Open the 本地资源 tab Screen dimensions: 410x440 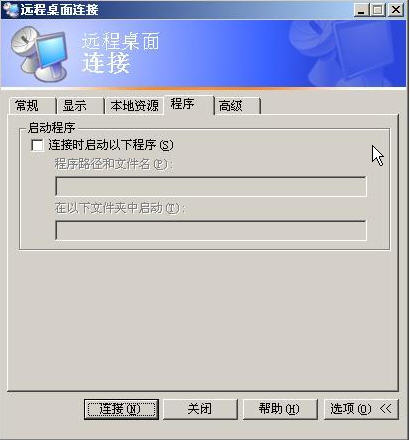pyautogui.click(x=134, y=106)
